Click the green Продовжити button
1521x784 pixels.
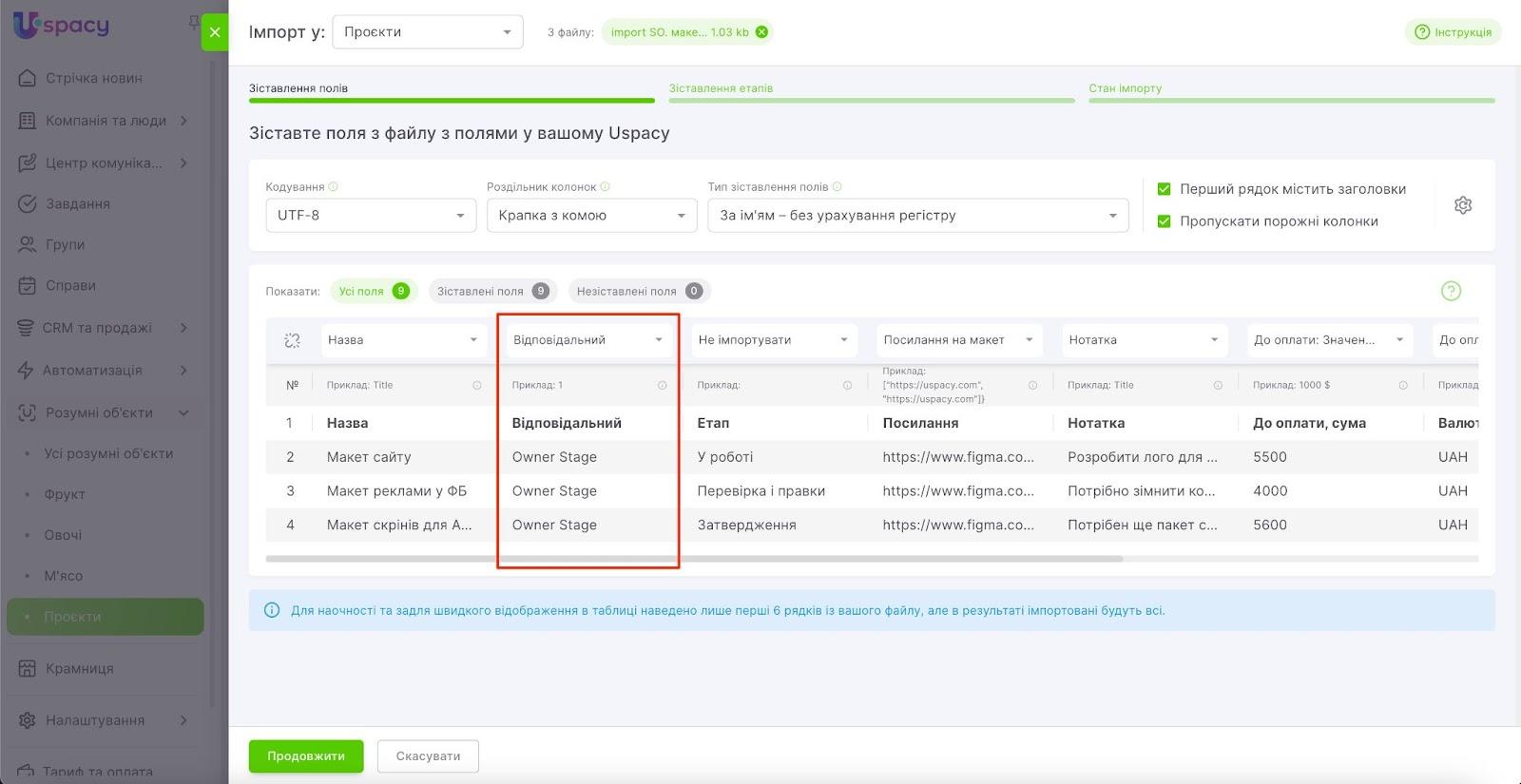[306, 756]
